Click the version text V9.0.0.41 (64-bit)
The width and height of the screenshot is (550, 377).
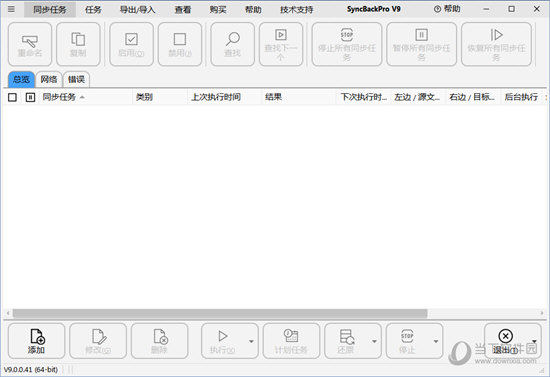pyautogui.click(x=31, y=369)
